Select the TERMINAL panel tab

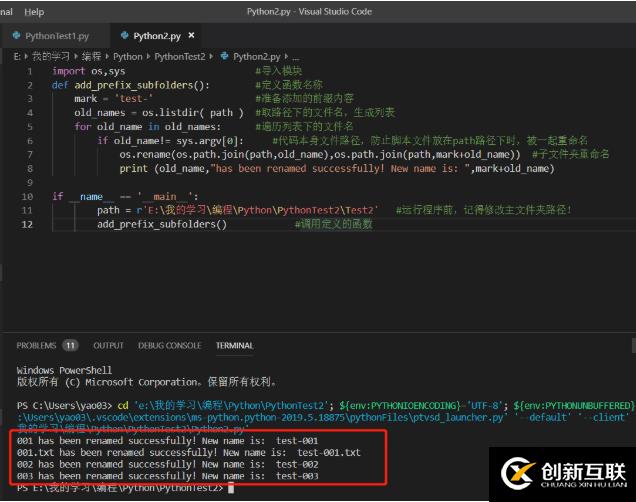coord(234,345)
